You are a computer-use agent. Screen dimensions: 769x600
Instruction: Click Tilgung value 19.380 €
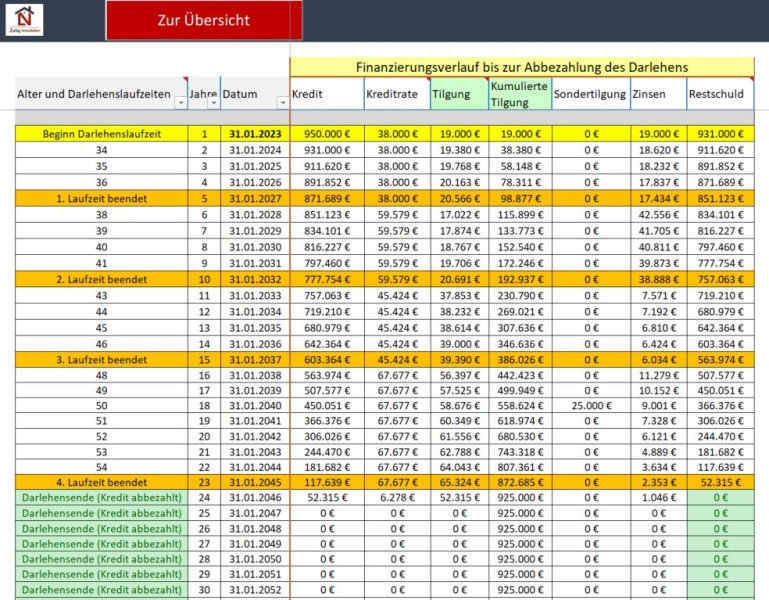[460, 150]
